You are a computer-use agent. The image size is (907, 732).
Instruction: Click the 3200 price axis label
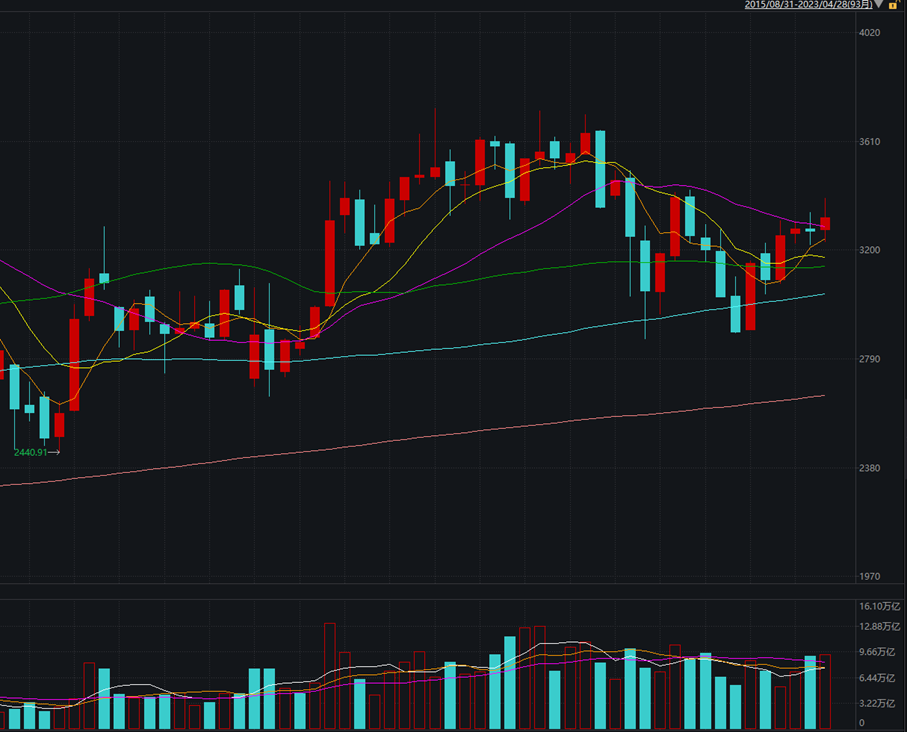coord(869,250)
